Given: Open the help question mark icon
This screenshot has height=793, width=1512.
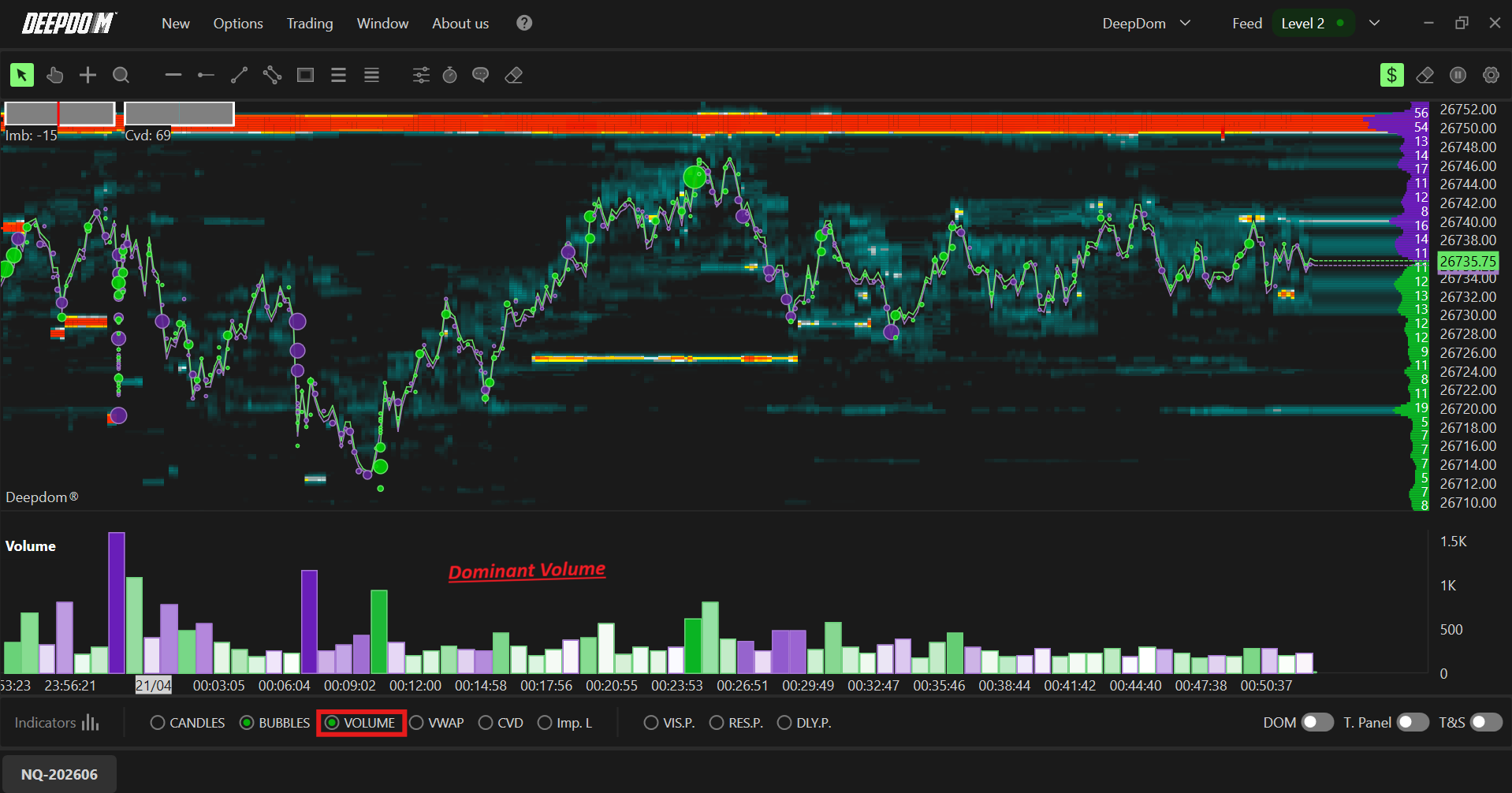Looking at the screenshot, I should (x=524, y=23).
